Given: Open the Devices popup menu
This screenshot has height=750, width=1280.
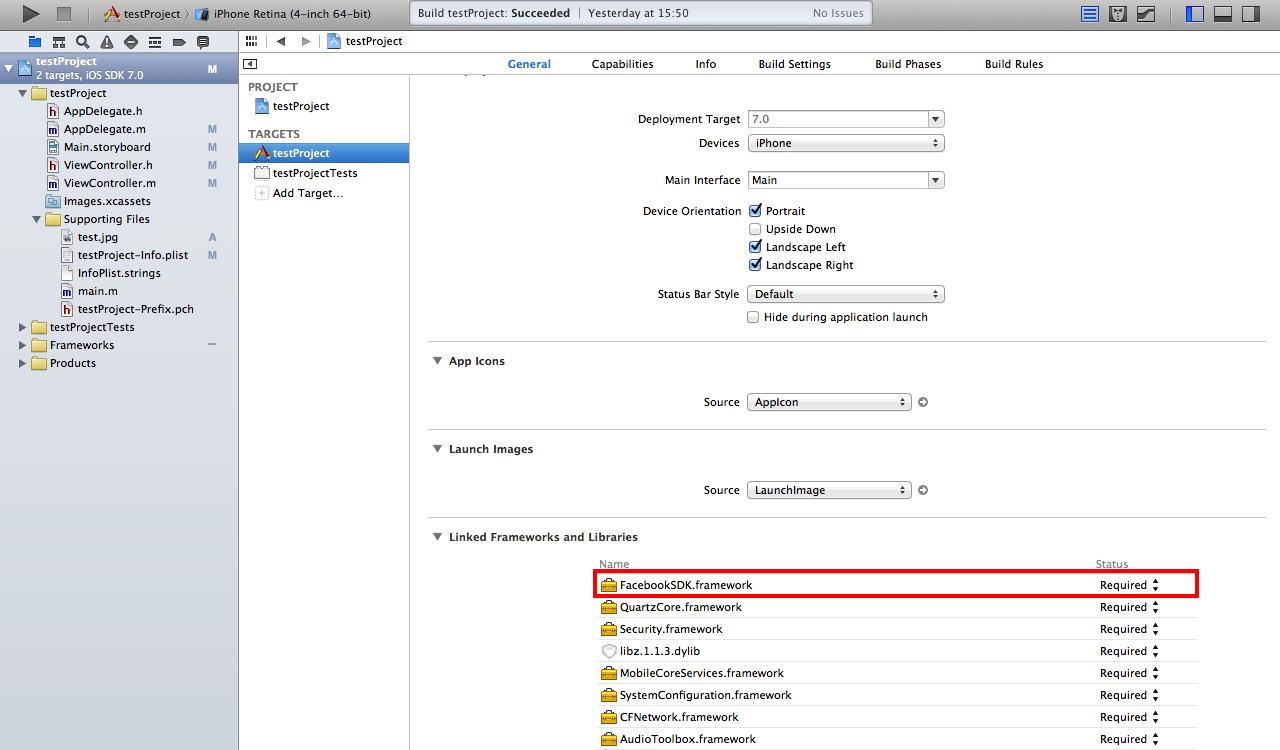Looking at the screenshot, I should click(846, 143).
